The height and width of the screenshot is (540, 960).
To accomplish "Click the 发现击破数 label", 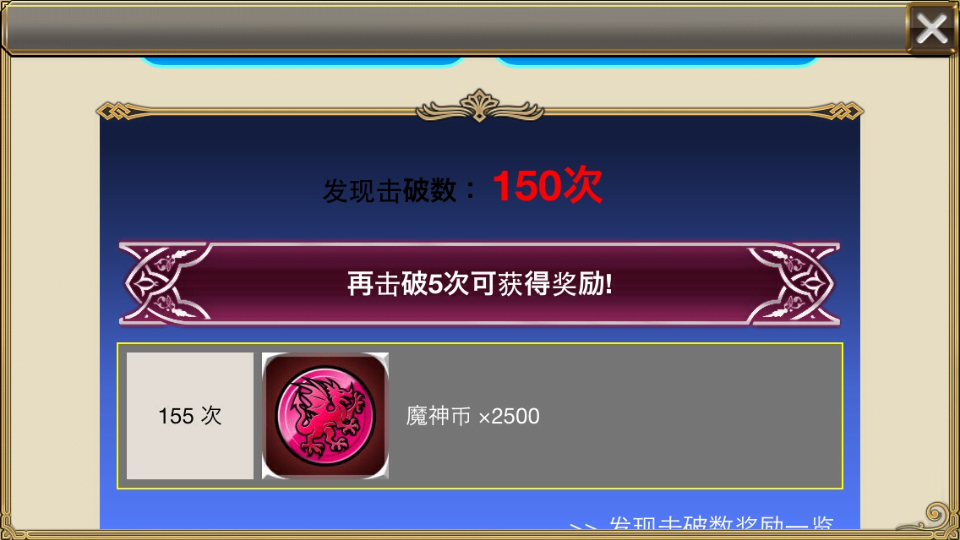I will coord(390,190).
